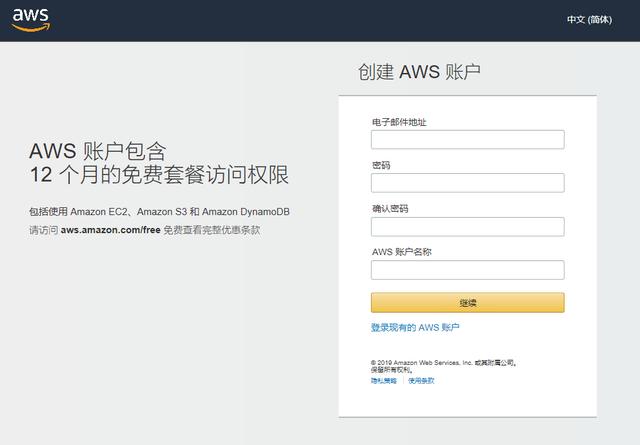Click the 电子邮件地址 label
The height and width of the screenshot is (445, 640).
[399, 122]
